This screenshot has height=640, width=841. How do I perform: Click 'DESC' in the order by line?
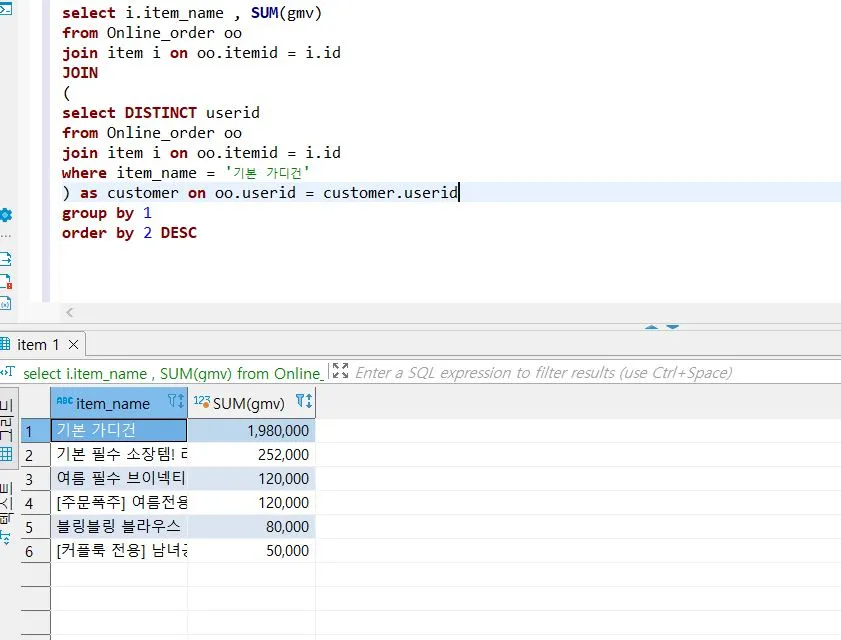click(179, 233)
